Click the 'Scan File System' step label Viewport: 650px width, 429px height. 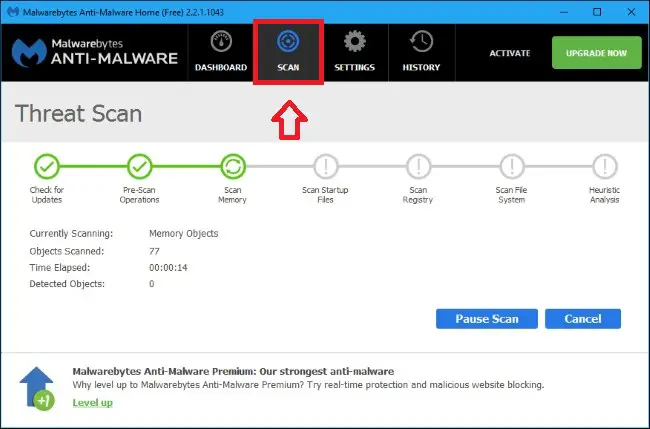point(512,195)
